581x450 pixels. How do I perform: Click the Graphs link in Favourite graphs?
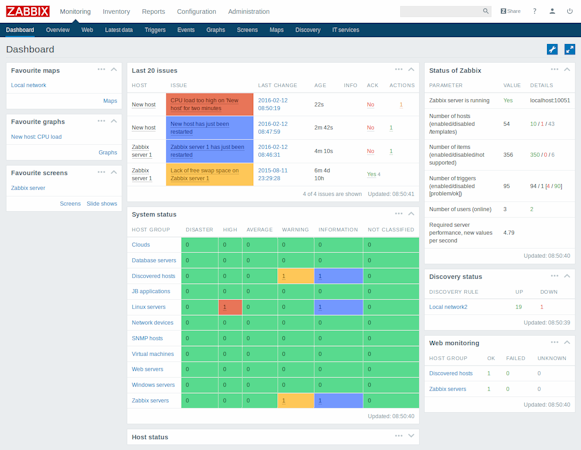click(x=108, y=152)
